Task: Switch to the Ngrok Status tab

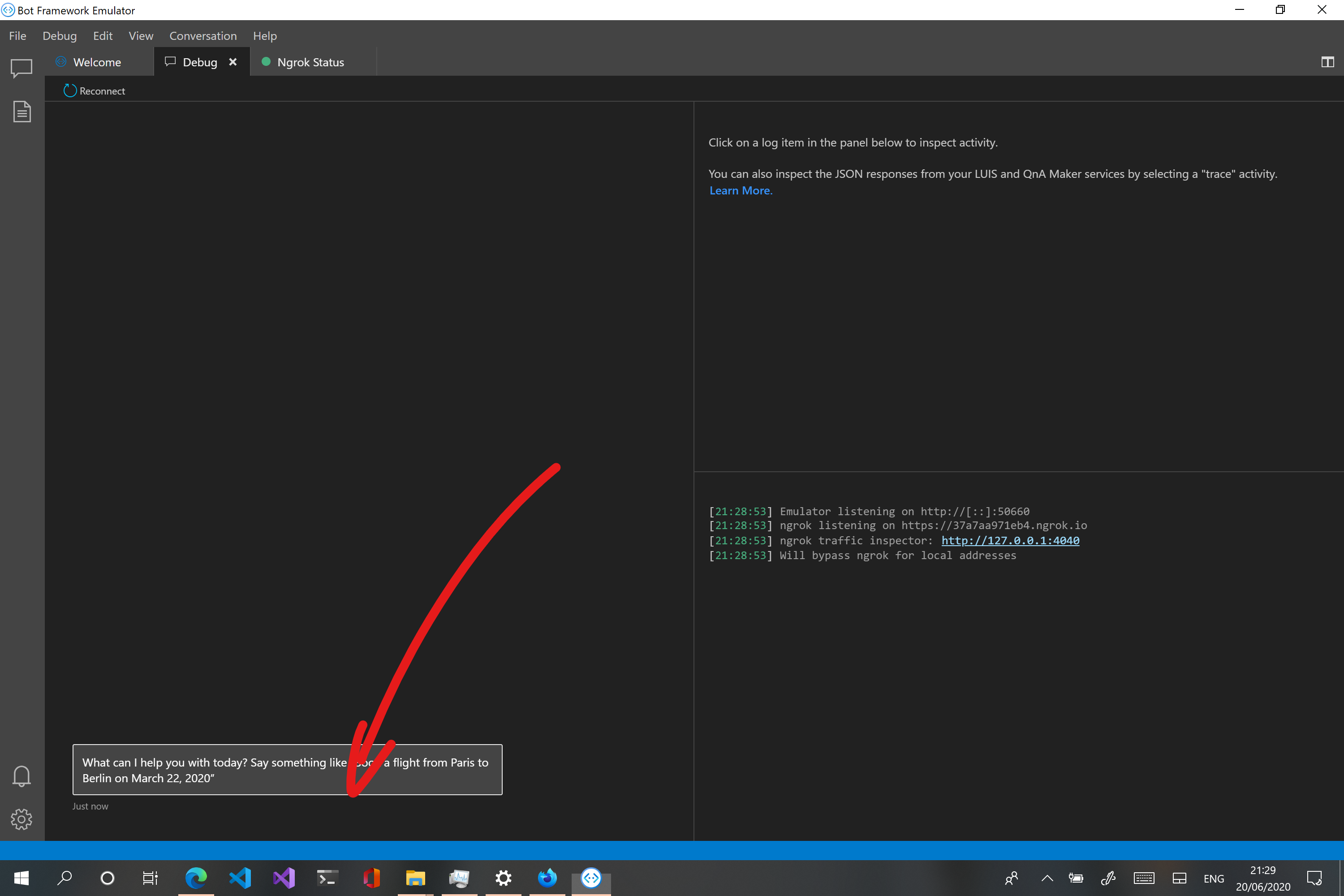Action: tap(310, 62)
